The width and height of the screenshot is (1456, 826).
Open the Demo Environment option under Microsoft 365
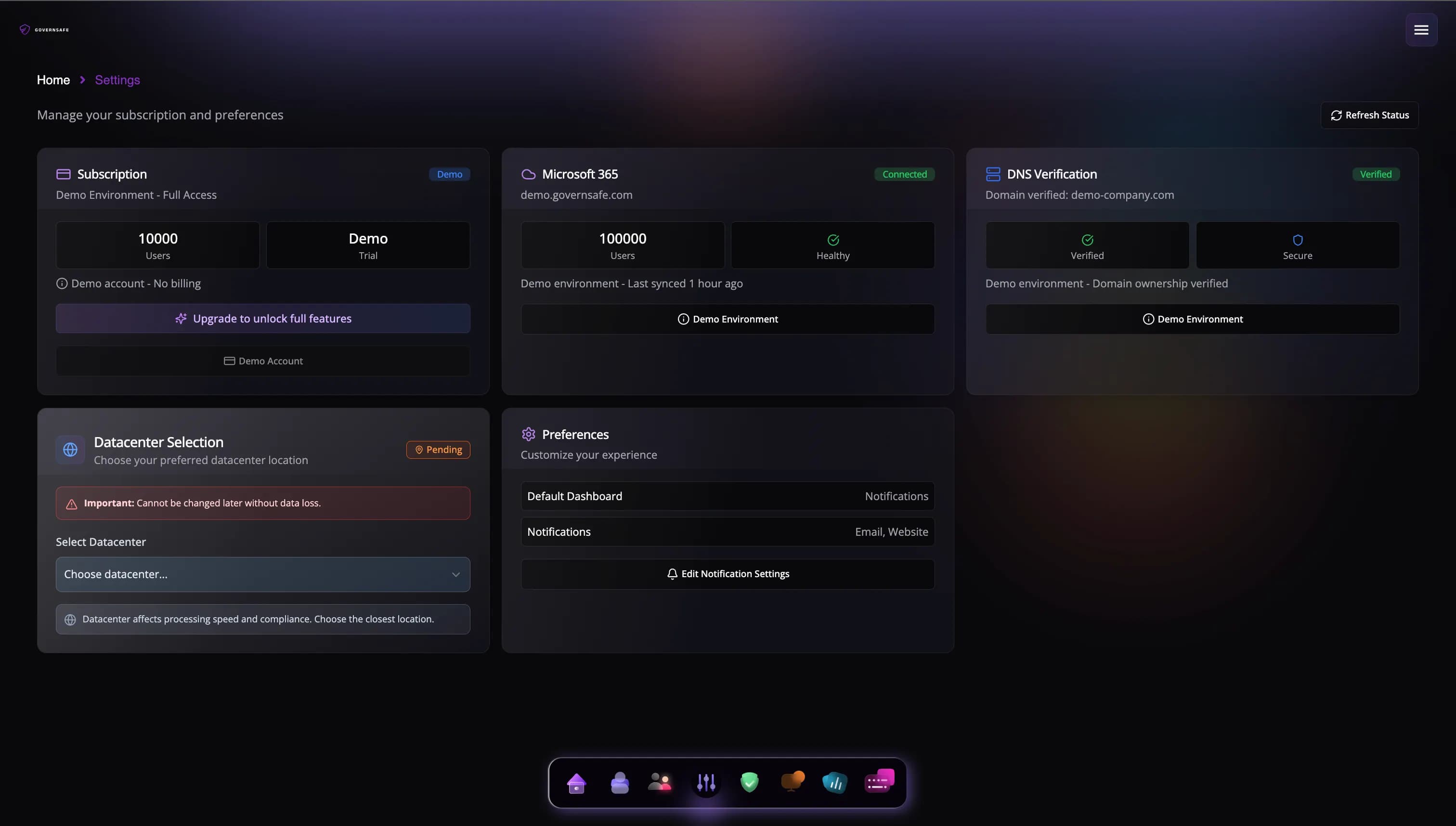point(728,319)
